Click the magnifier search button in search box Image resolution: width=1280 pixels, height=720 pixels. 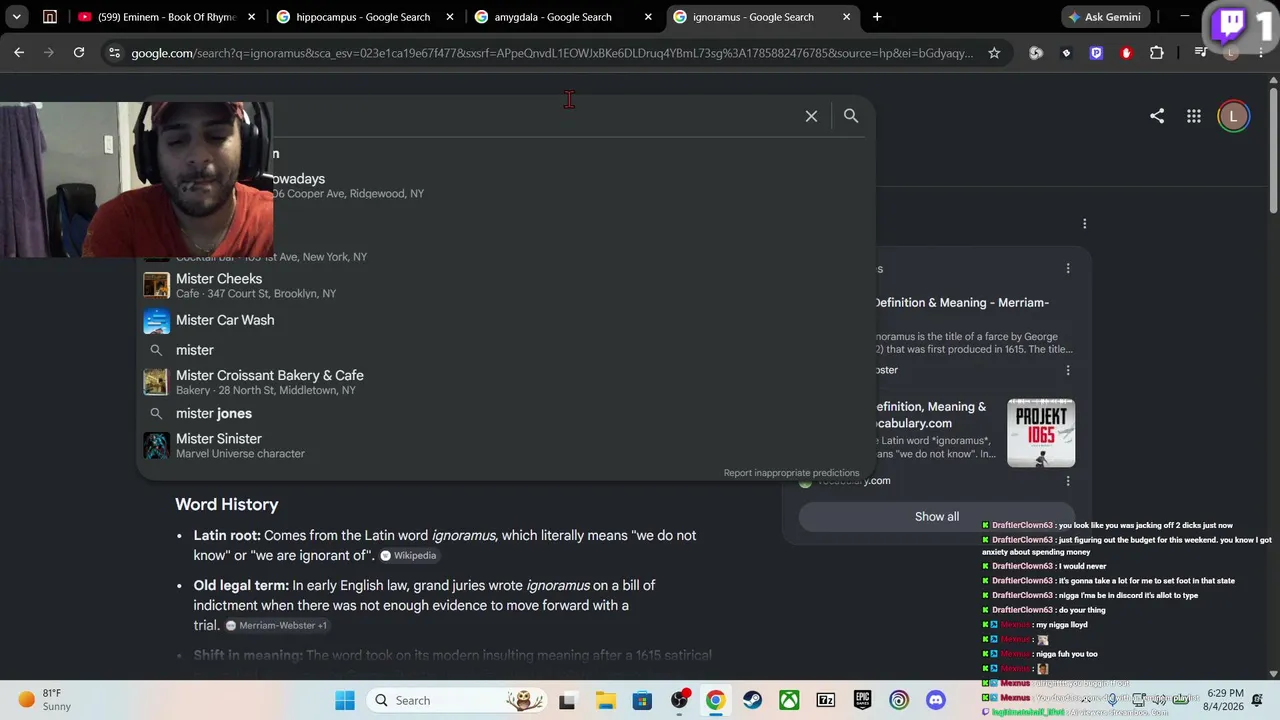[x=851, y=116]
